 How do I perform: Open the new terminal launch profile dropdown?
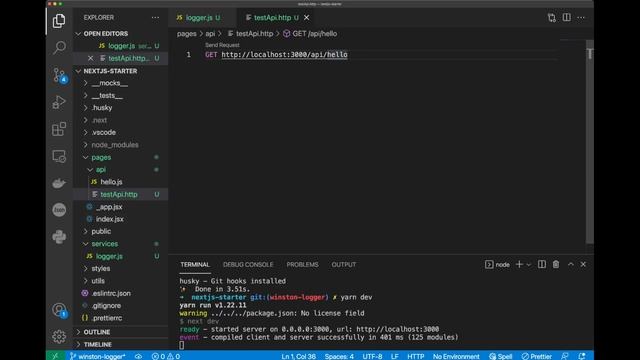coord(529,265)
